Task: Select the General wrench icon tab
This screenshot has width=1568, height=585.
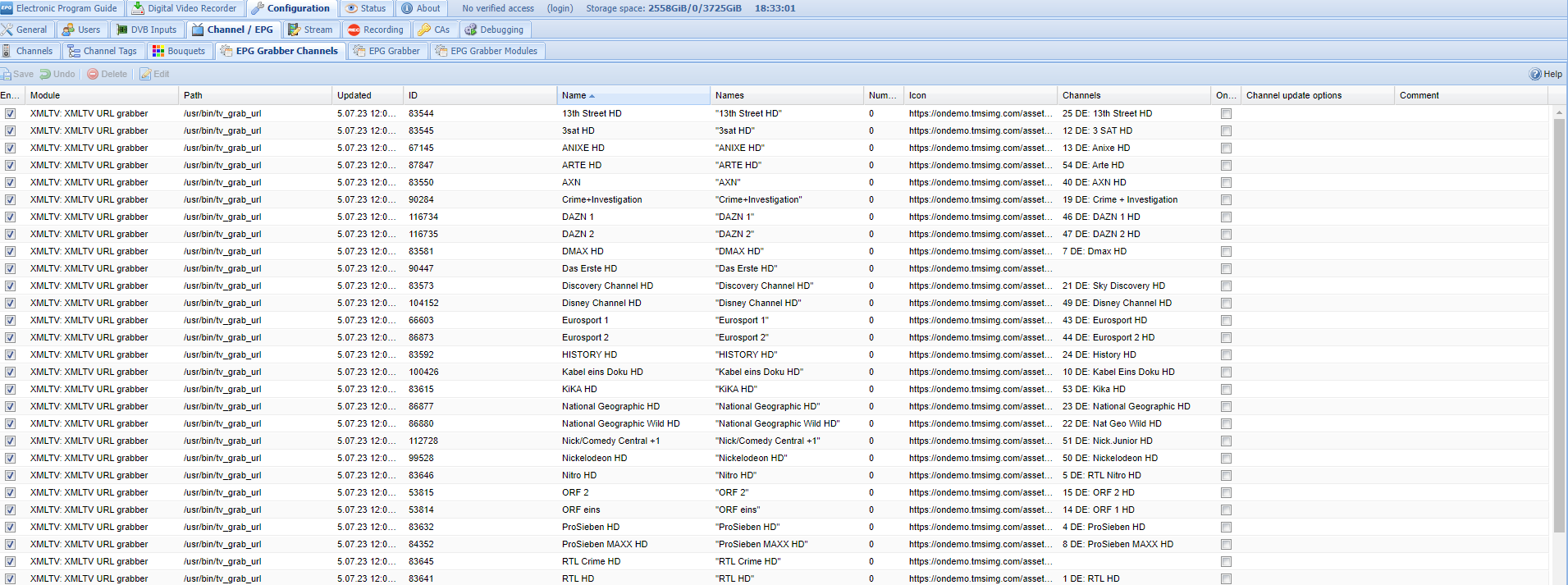Action: point(25,30)
